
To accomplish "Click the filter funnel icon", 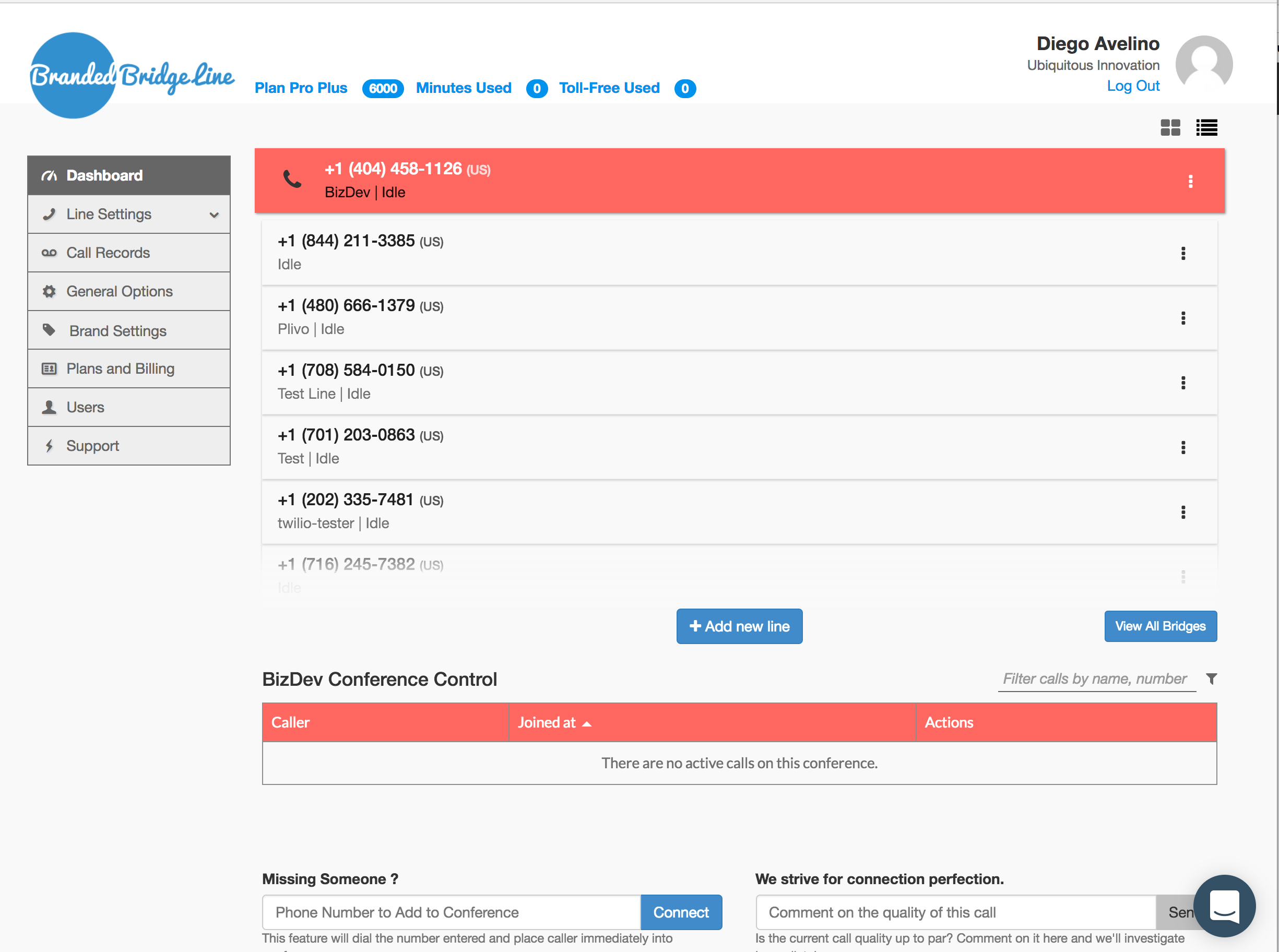I will click(x=1211, y=679).
